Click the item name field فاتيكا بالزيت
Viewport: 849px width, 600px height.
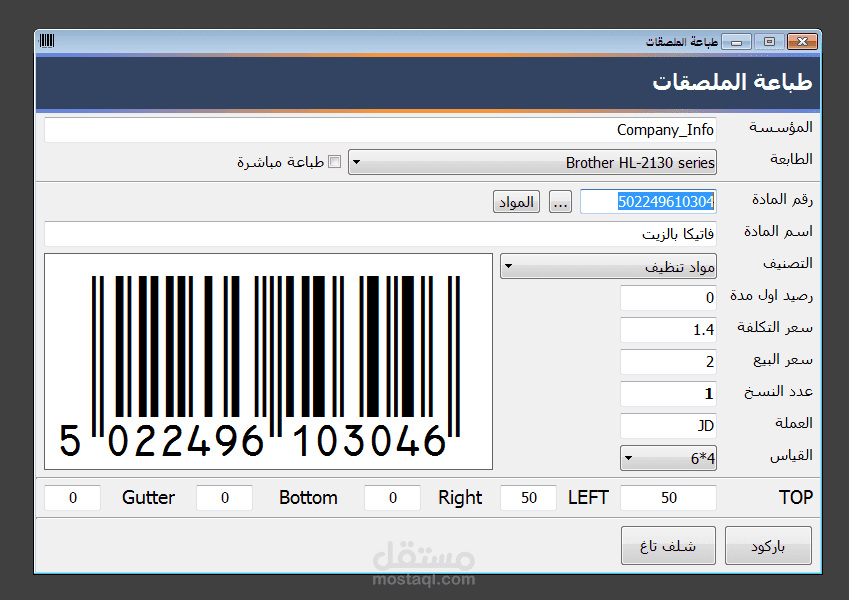[x=380, y=234]
